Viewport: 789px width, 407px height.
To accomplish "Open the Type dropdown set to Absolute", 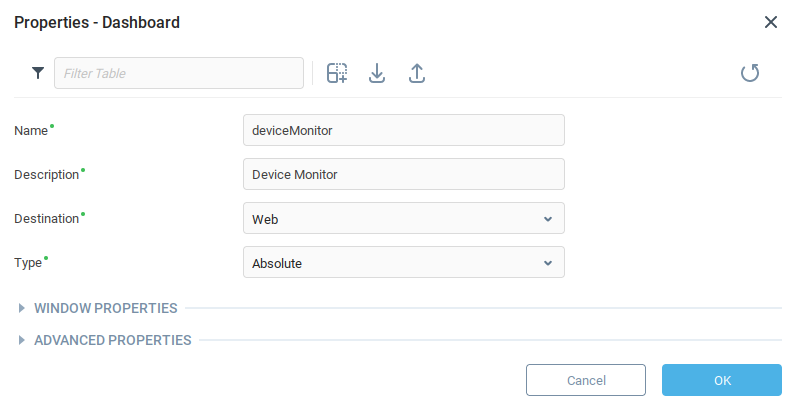I will pos(403,262).
